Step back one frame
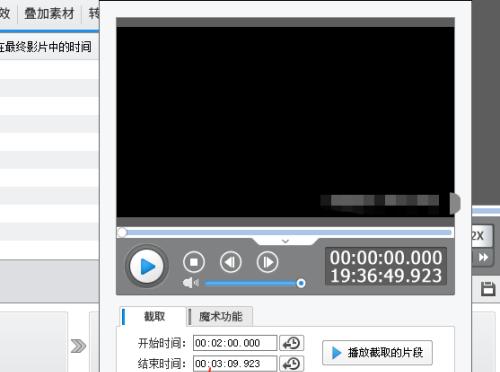This screenshot has width=500, height=372. tap(231, 262)
